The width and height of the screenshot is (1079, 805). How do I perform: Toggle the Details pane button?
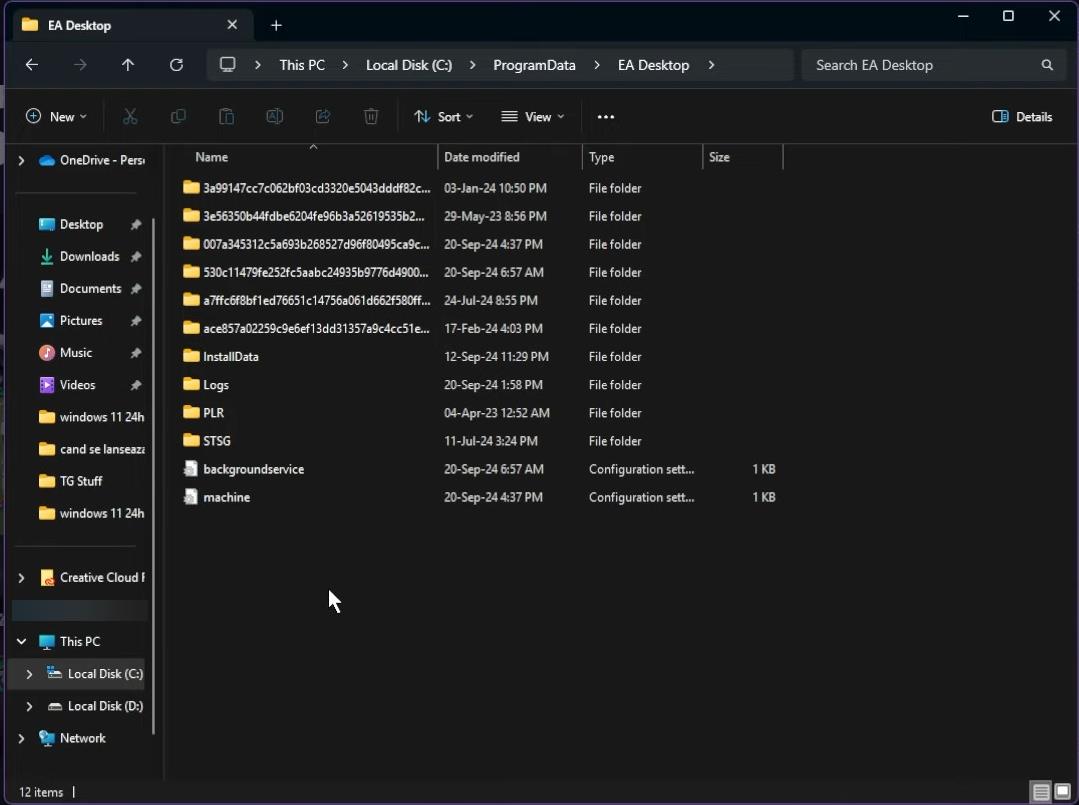(x=1022, y=117)
